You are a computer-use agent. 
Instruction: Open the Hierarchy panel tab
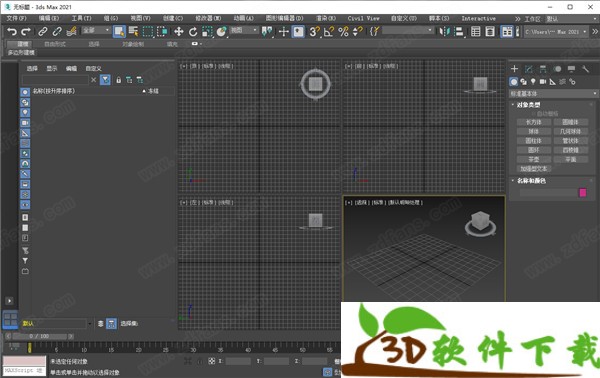[543, 69]
